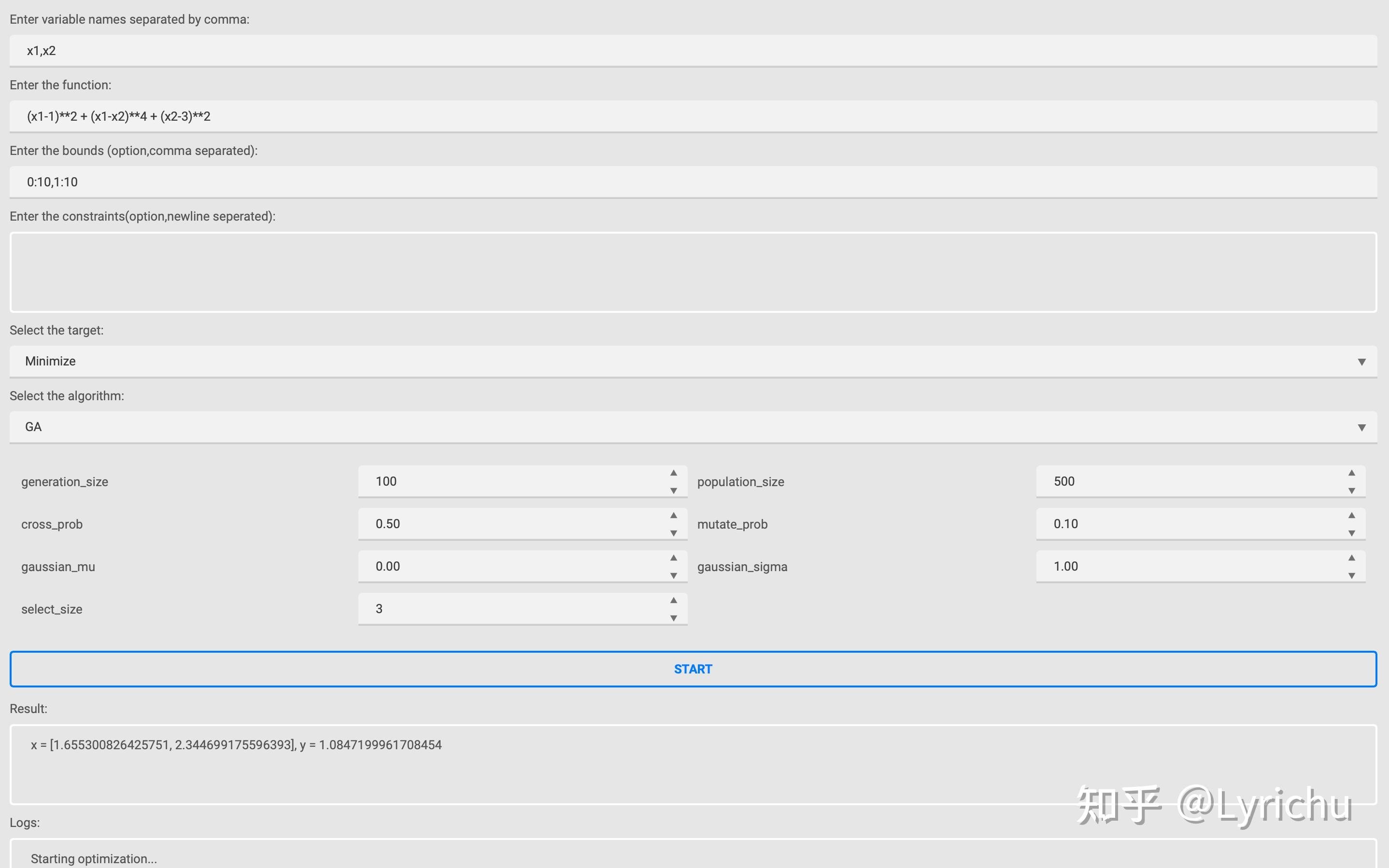The image size is (1389, 868).
Task: Click the START button
Action: (693, 669)
